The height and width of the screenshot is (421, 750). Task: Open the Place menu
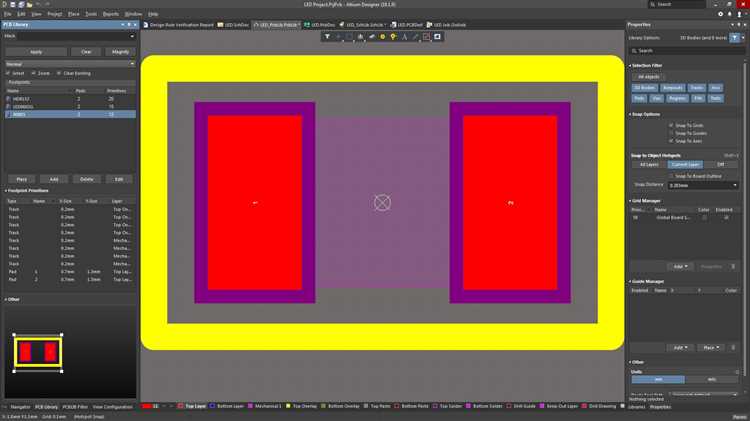point(74,14)
